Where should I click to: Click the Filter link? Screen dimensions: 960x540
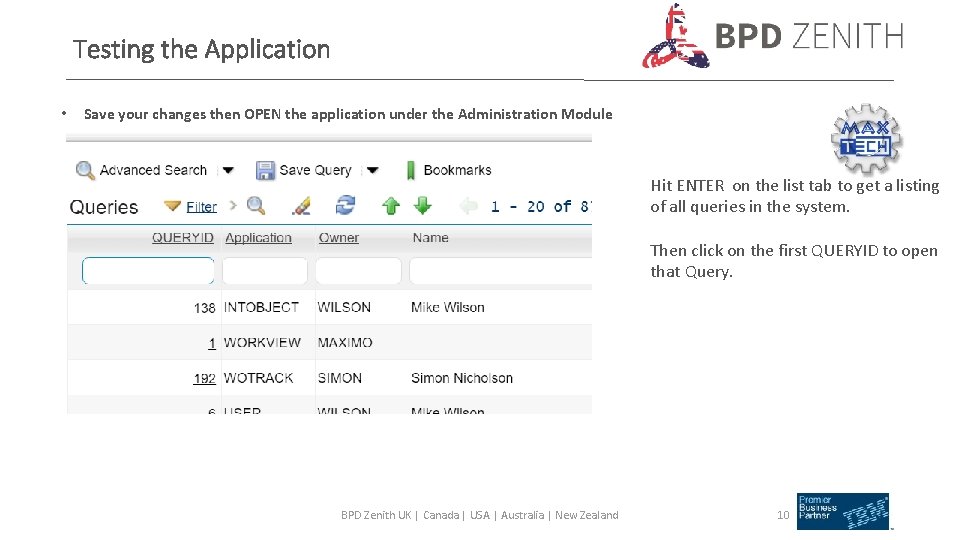[201, 207]
